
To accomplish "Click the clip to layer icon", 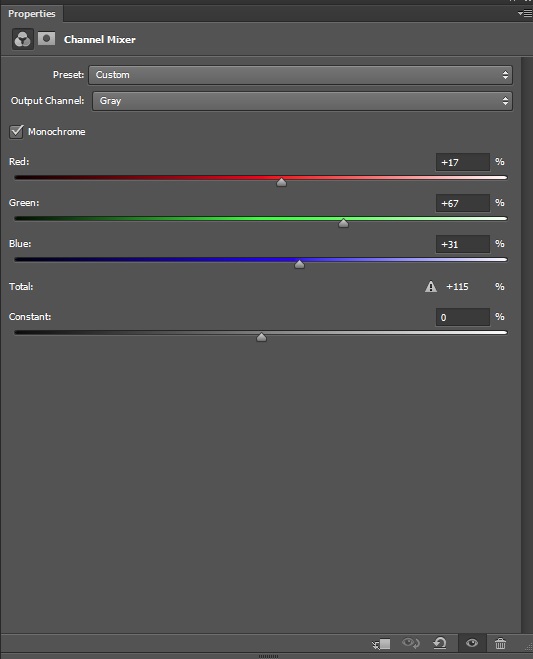I will tap(381, 643).
